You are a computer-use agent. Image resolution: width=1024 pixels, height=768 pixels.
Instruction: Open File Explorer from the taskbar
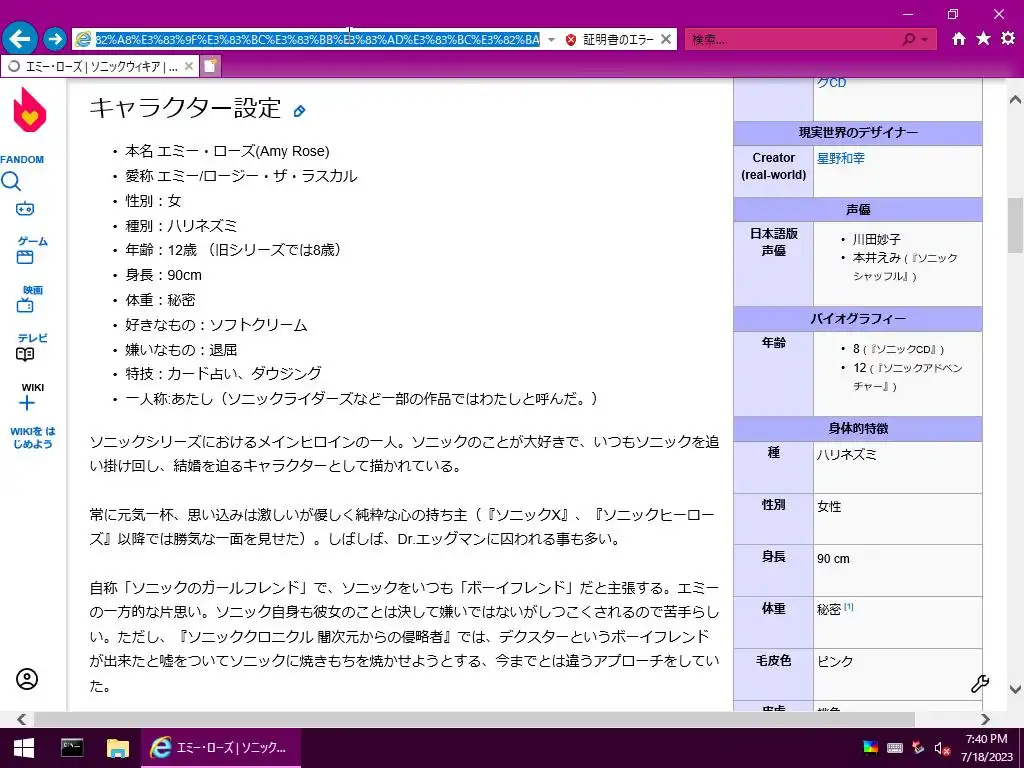(x=118, y=748)
